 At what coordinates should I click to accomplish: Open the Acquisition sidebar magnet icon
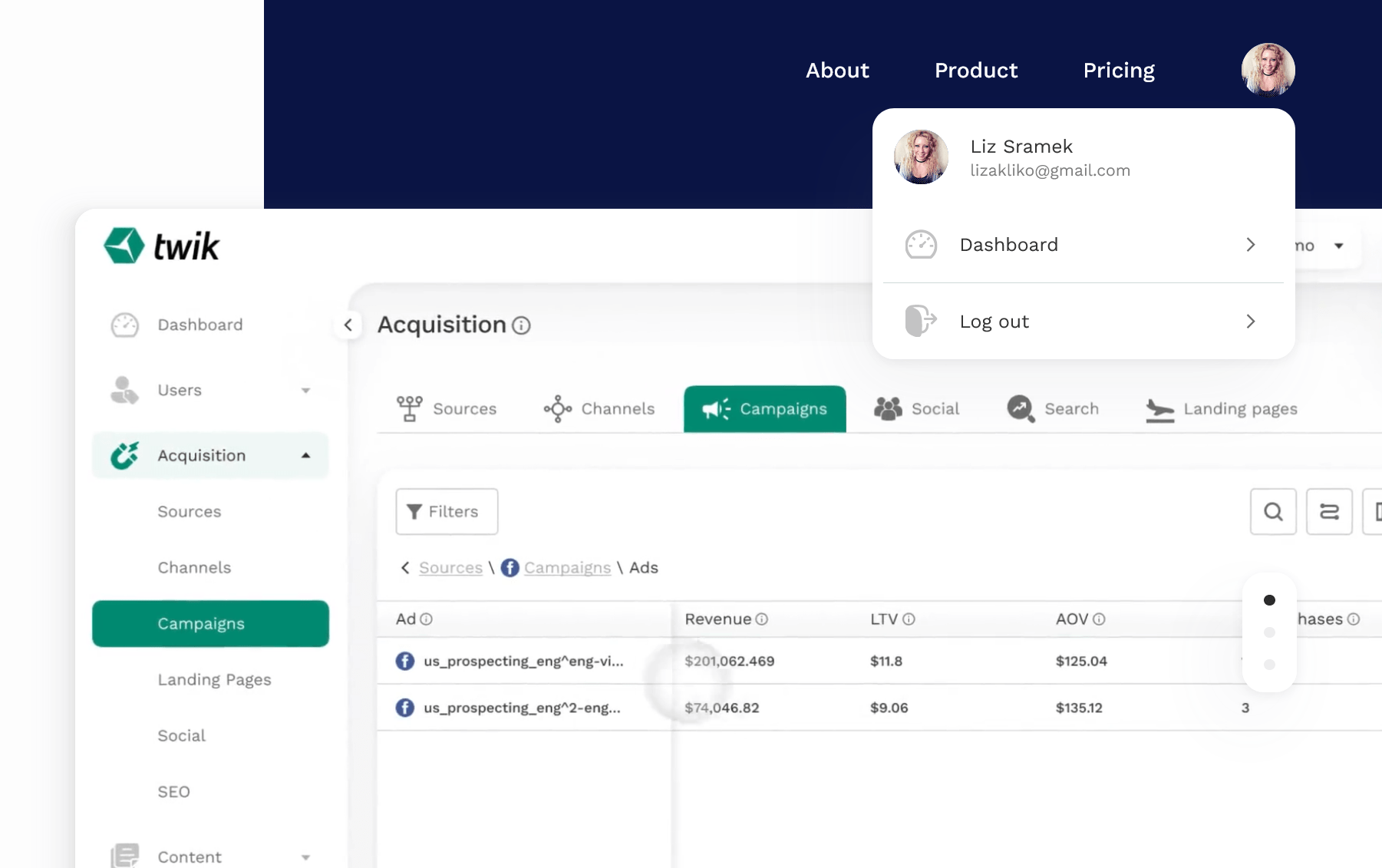click(x=124, y=454)
